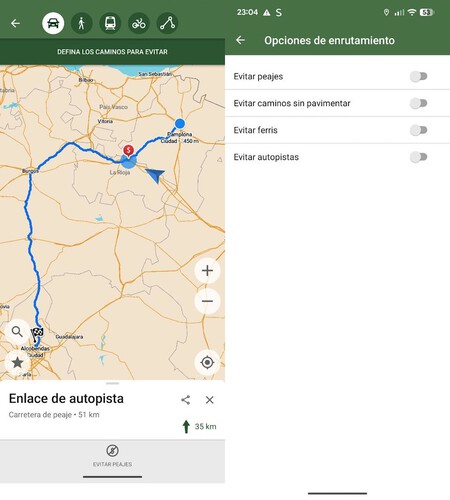Image resolution: width=450 pixels, height=500 pixels.
Task: Tap the warning triangle in status bar
Action: (267, 13)
